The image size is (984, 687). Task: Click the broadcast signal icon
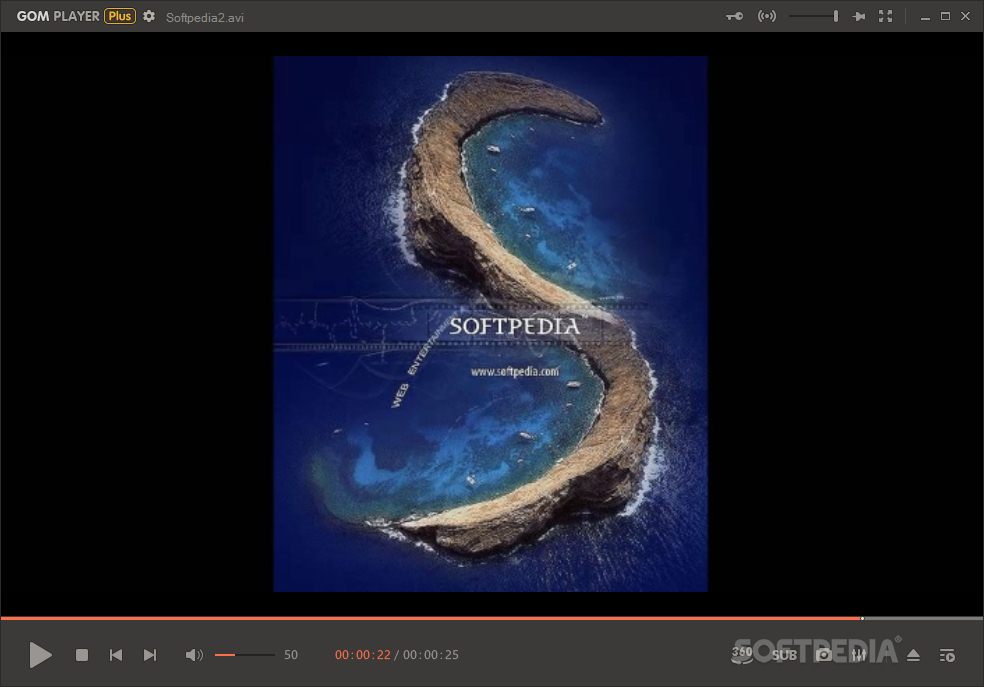tap(767, 16)
